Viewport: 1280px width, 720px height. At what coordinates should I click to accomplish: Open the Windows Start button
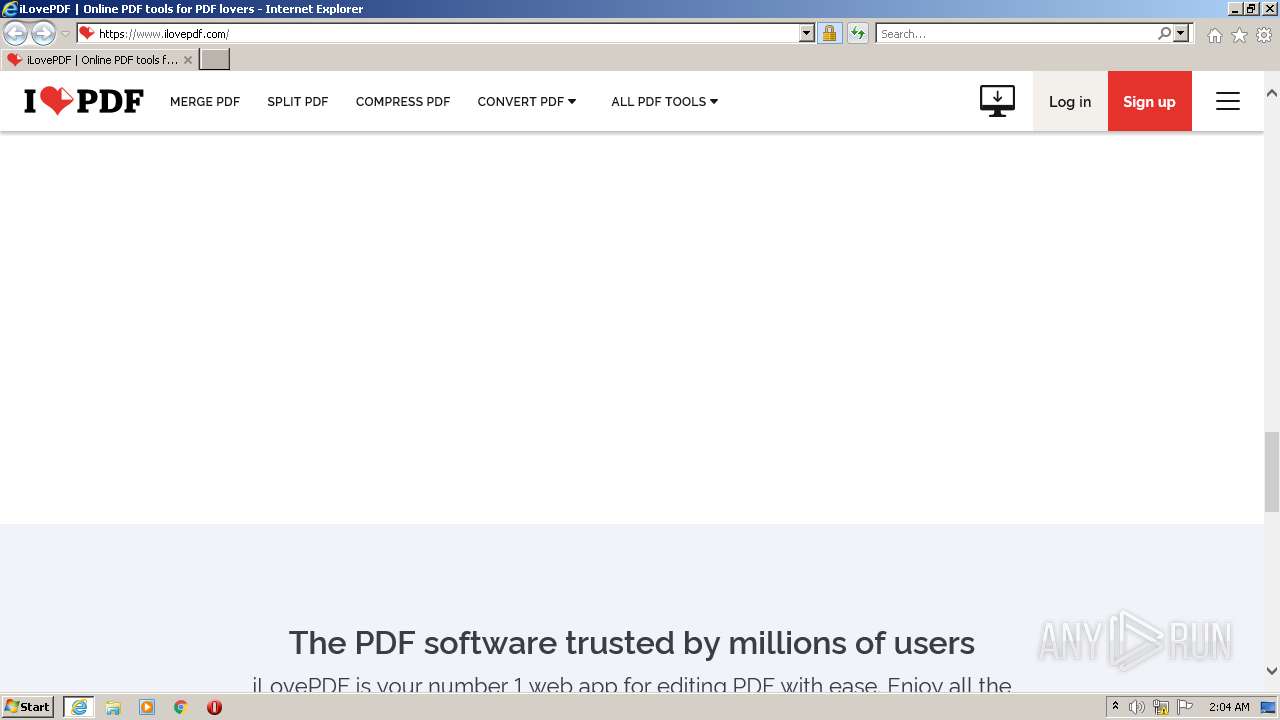tap(28, 706)
